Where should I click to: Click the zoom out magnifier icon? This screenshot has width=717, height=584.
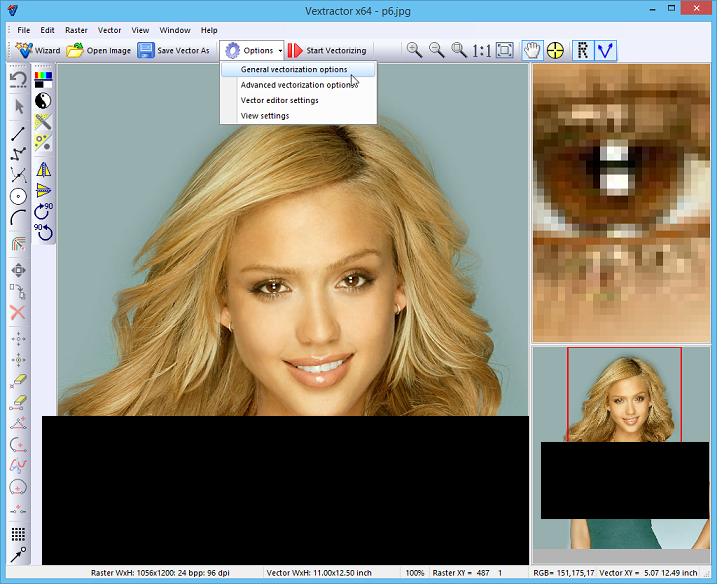point(436,50)
